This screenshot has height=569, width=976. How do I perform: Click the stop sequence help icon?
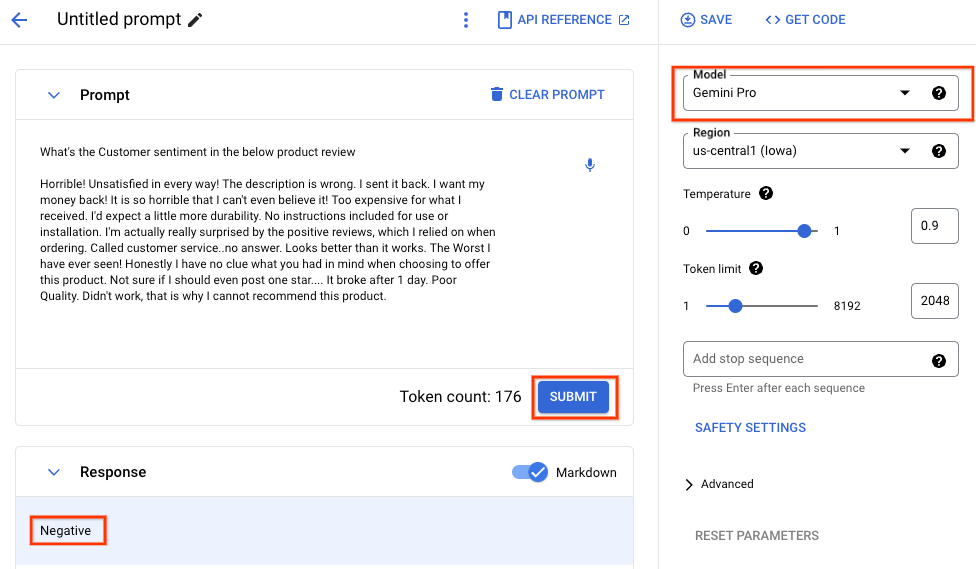pos(938,361)
